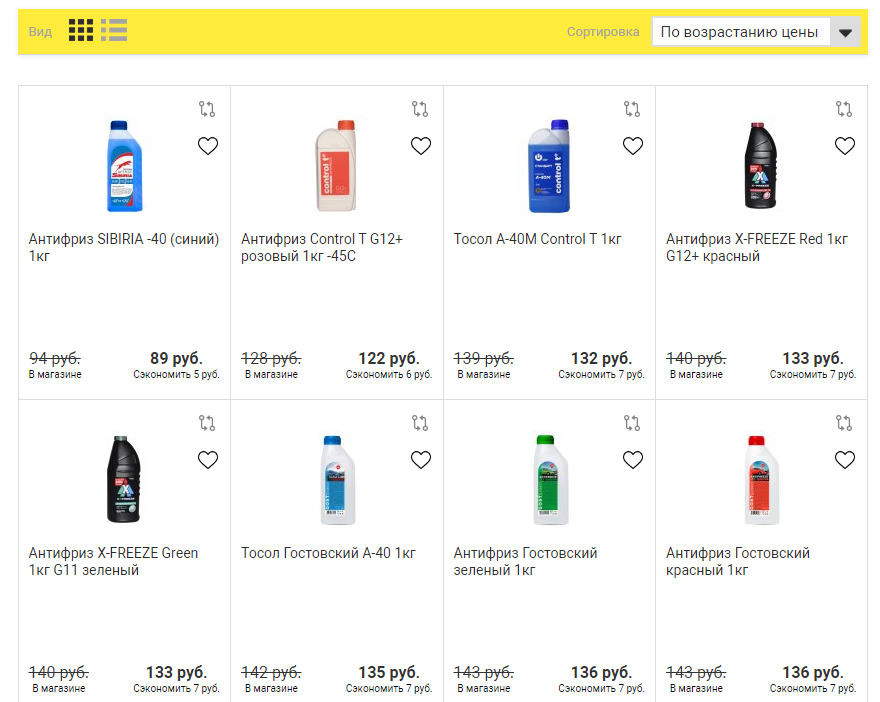The width and height of the screenshot is (880, 702).
Task: Compare X-FREEZE Green antifreeze product
Action: click(207, 423)
